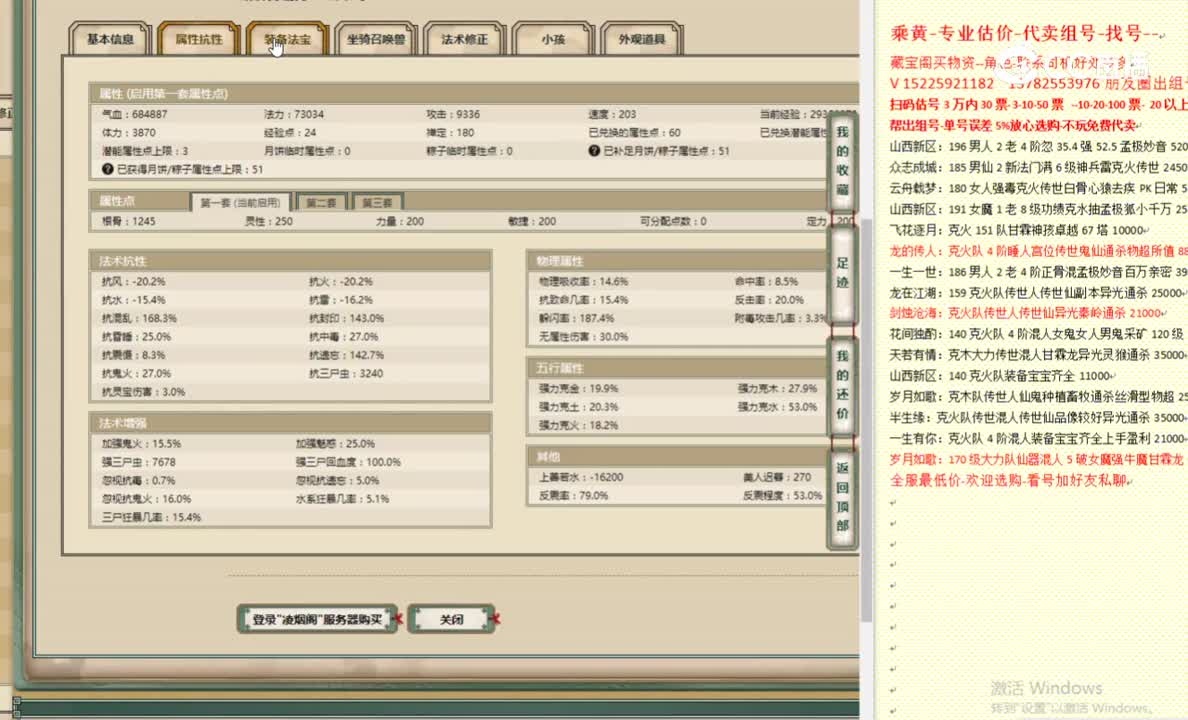Open the 基本信息 tab
Viewport: 1188px width, 720px height.
click(x=110, y=39)
